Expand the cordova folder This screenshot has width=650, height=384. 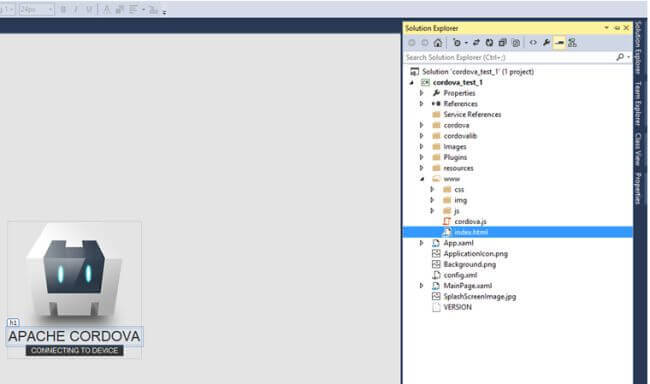(x=422, y=125)
